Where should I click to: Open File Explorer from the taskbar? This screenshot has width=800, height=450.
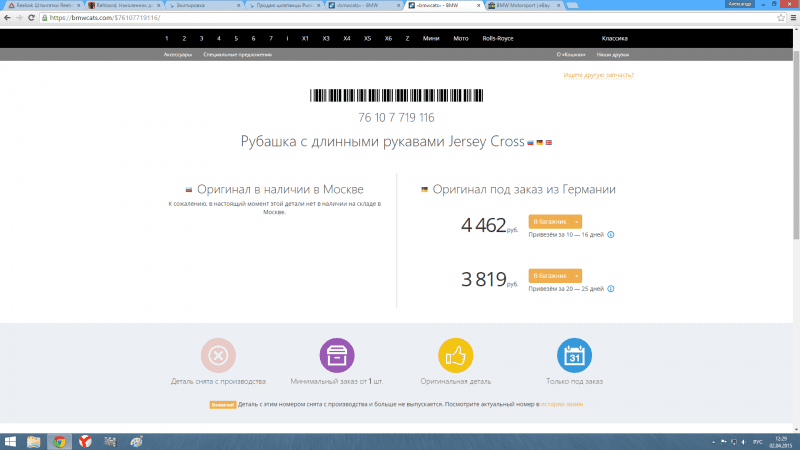pos(34,442)
